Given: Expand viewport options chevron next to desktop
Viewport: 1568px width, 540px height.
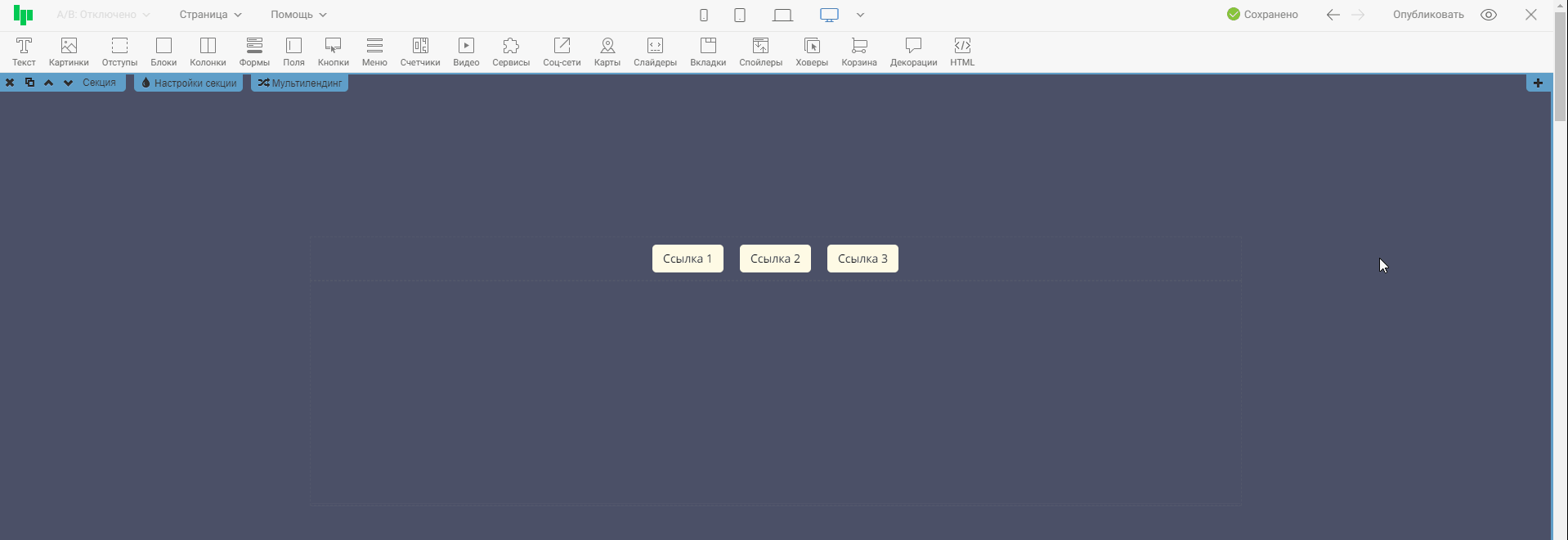Looking at the screenshot, I should [860, 15].
